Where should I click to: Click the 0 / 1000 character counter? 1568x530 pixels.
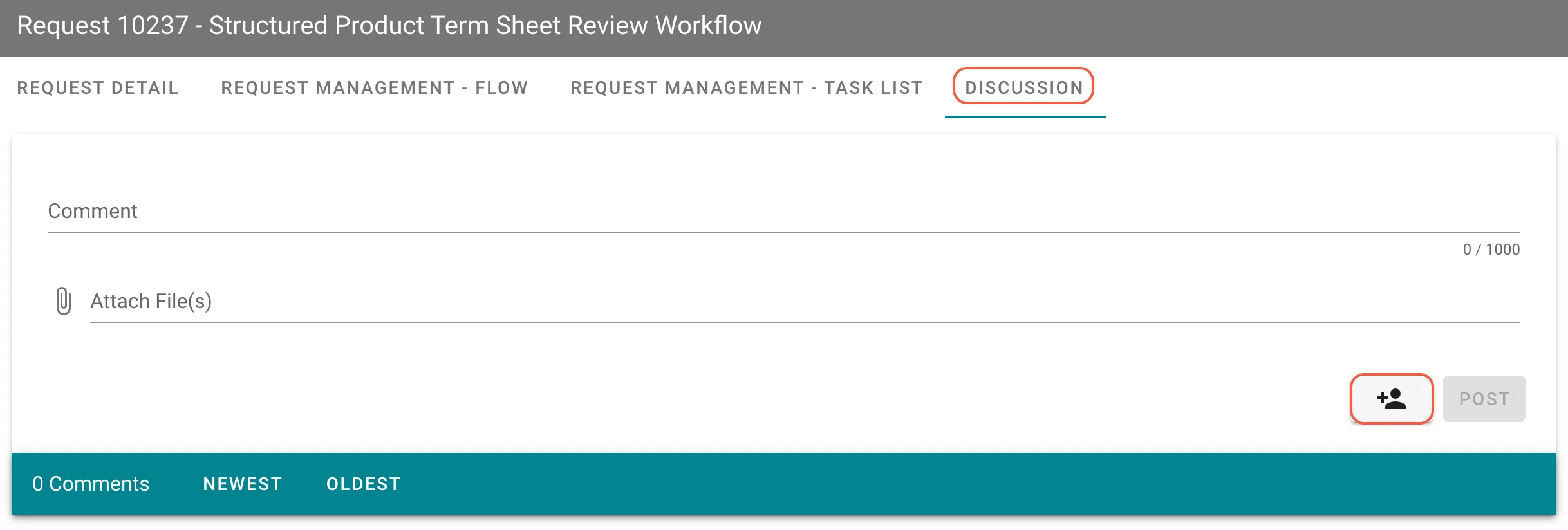[1492, 250]
